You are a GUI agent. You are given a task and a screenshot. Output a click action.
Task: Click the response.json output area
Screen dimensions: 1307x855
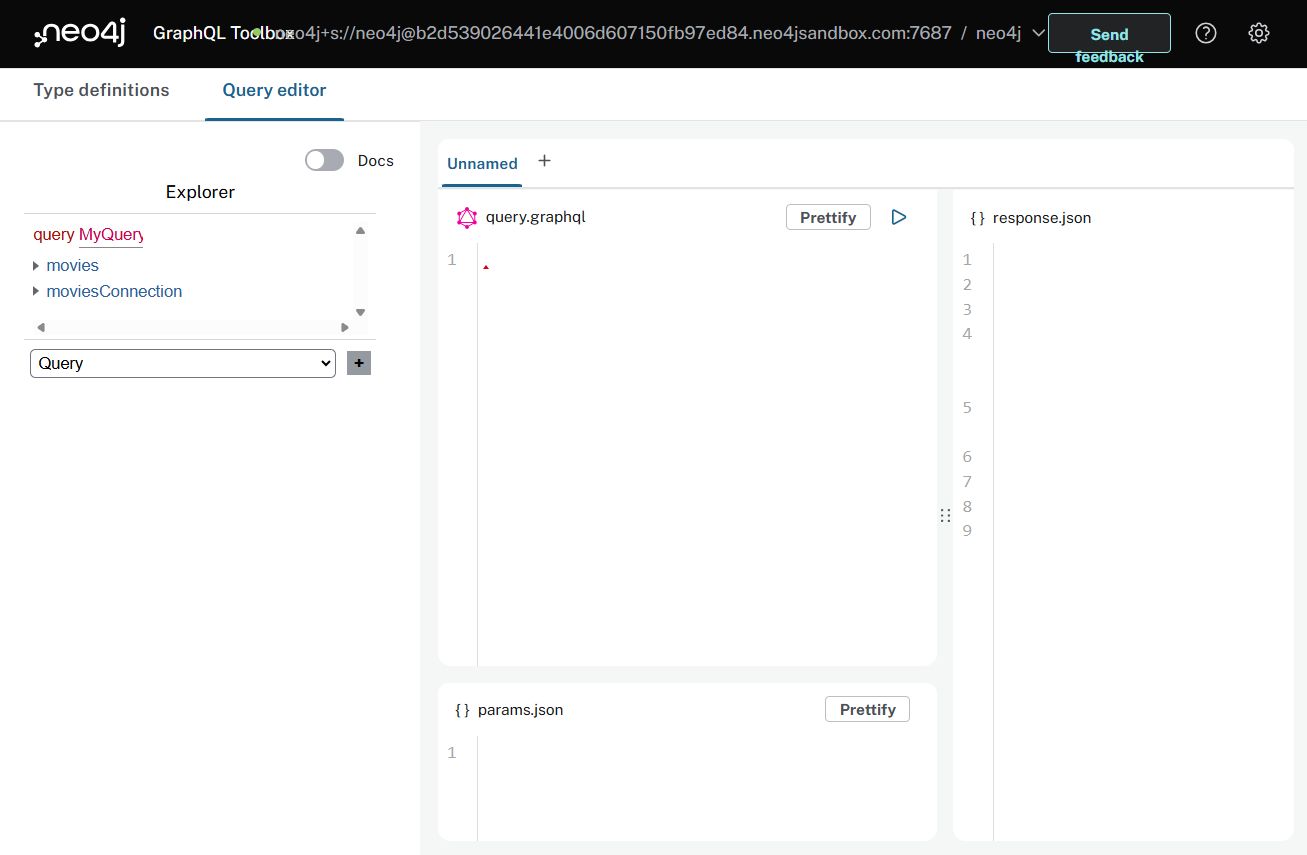[x=1143, y=540]
